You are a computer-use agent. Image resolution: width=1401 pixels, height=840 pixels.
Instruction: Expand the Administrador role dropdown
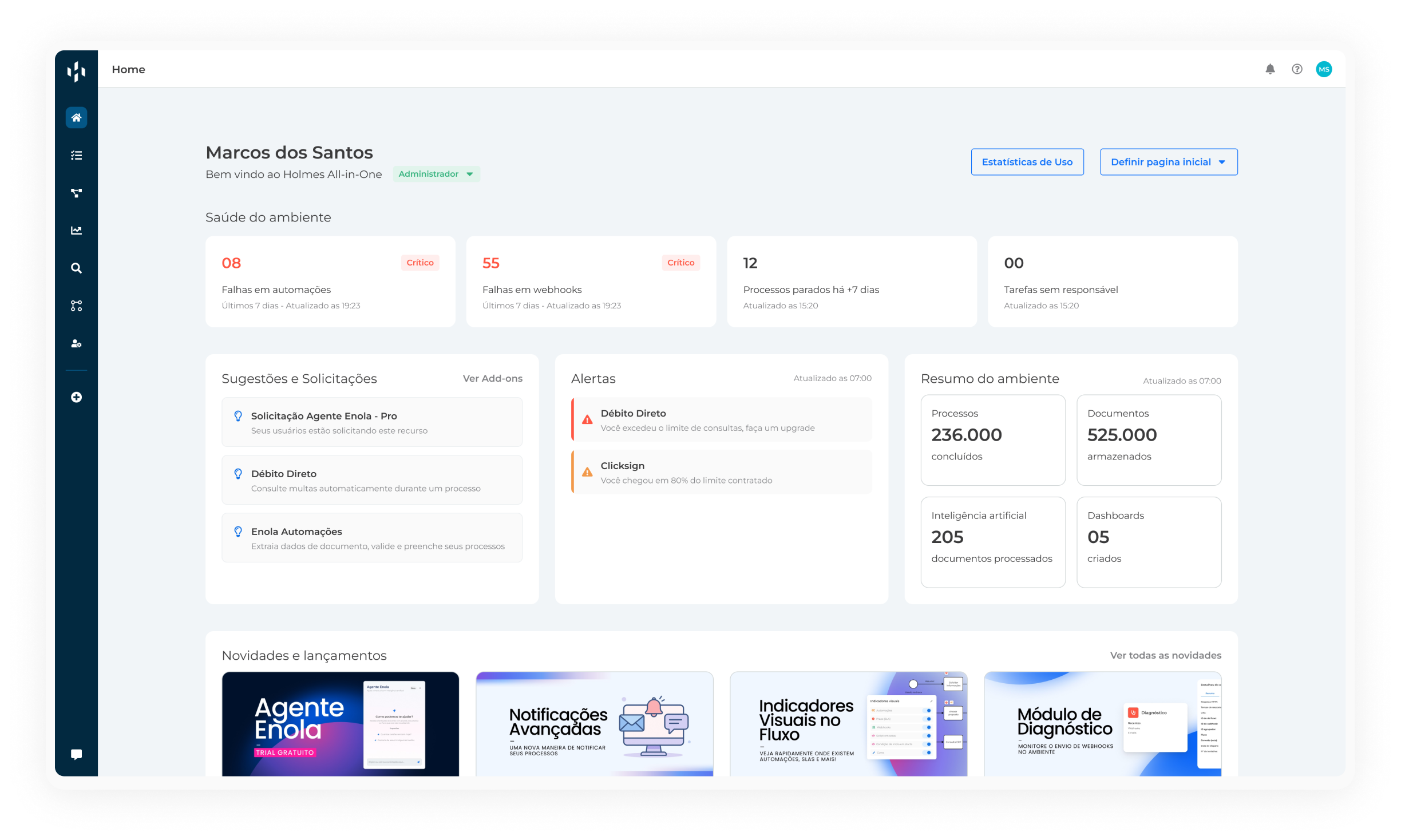[x=436, y=174]
